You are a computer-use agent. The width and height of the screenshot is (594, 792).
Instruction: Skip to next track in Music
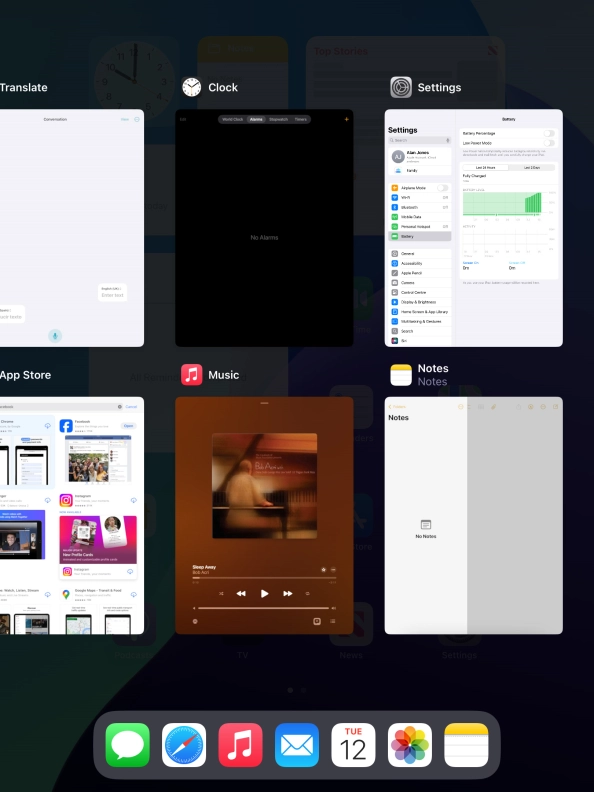(287, 593)
